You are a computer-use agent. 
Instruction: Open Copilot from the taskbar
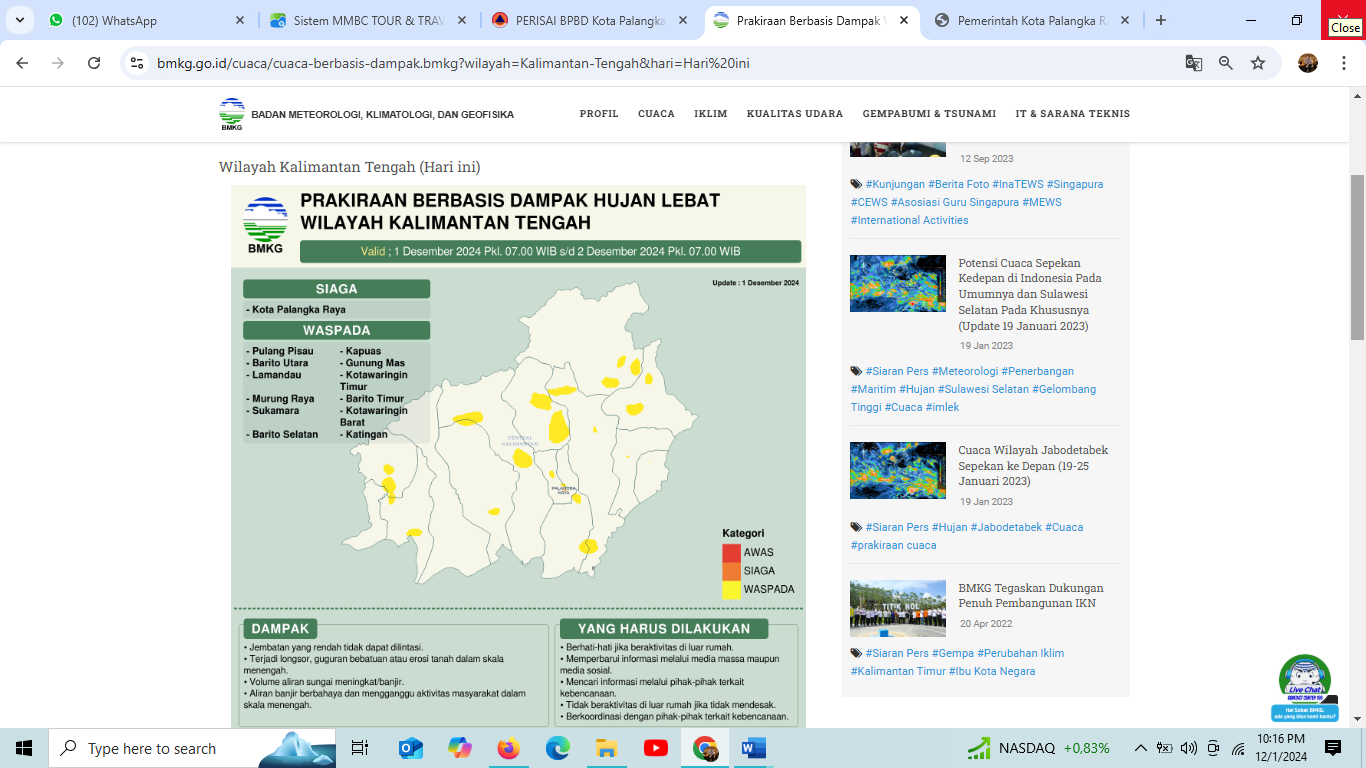(x=460, y=748)
